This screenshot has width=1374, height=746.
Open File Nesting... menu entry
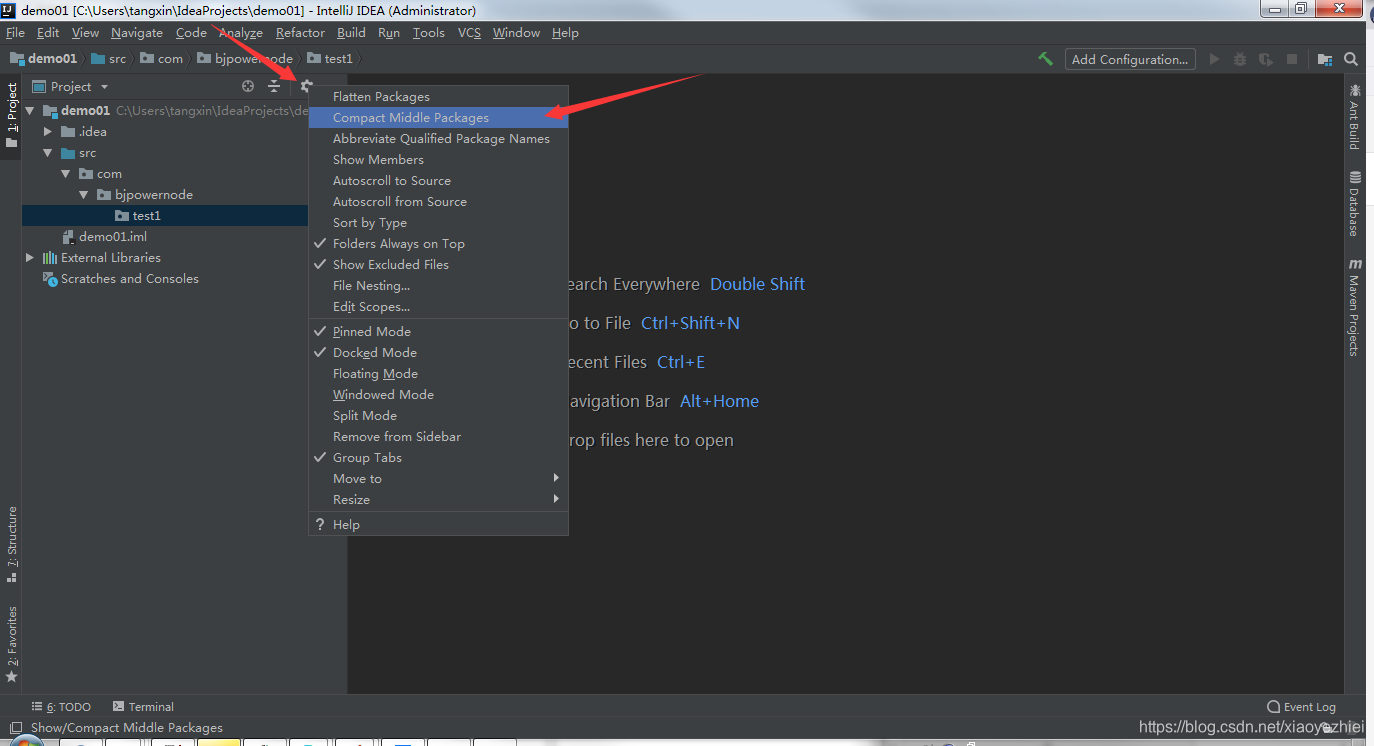tap(438, 285)
